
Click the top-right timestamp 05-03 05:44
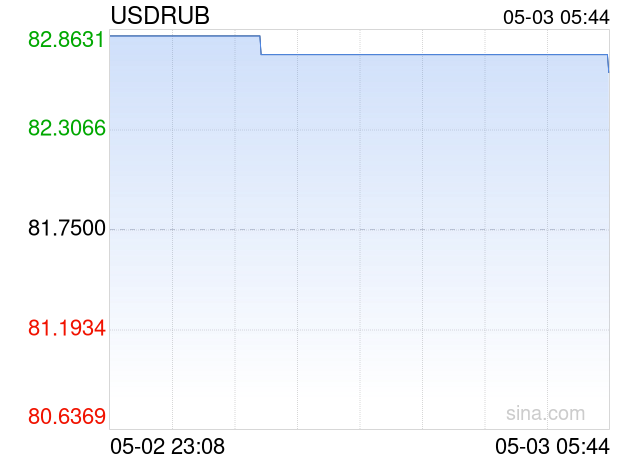[556, 17]
